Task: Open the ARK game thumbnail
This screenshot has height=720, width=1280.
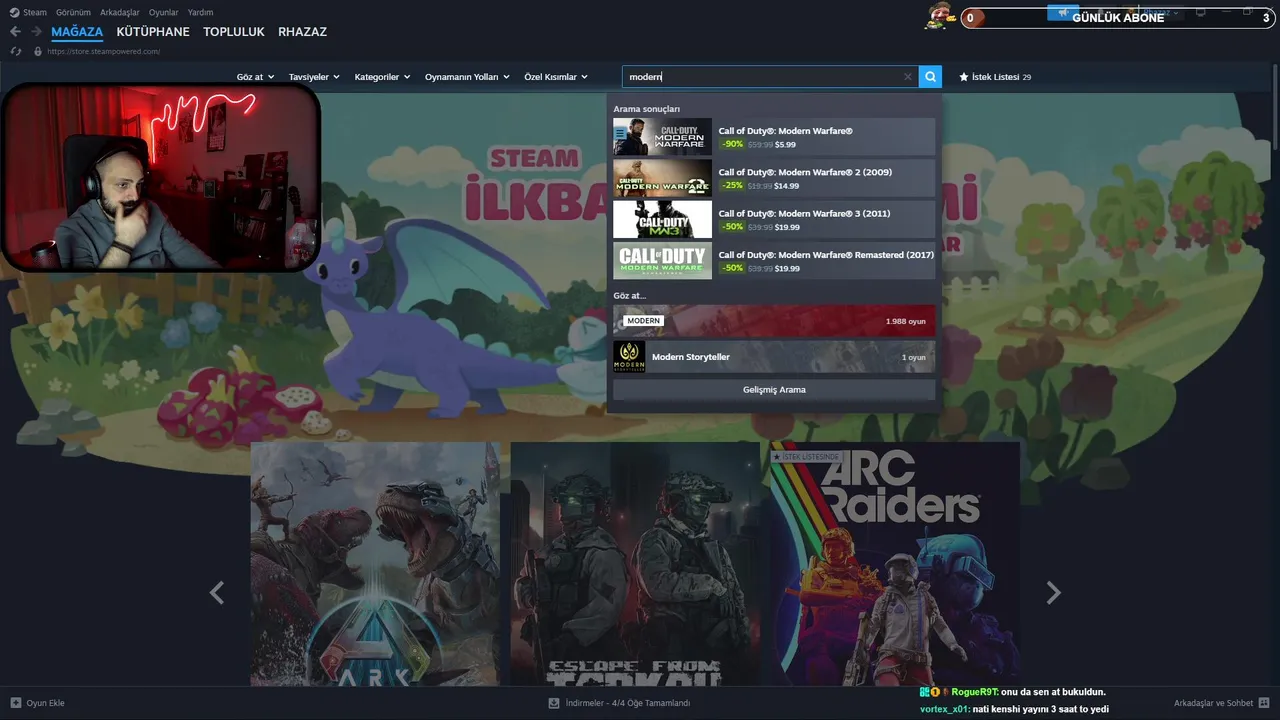Action: pyautogui.click(x=375, y=564)
